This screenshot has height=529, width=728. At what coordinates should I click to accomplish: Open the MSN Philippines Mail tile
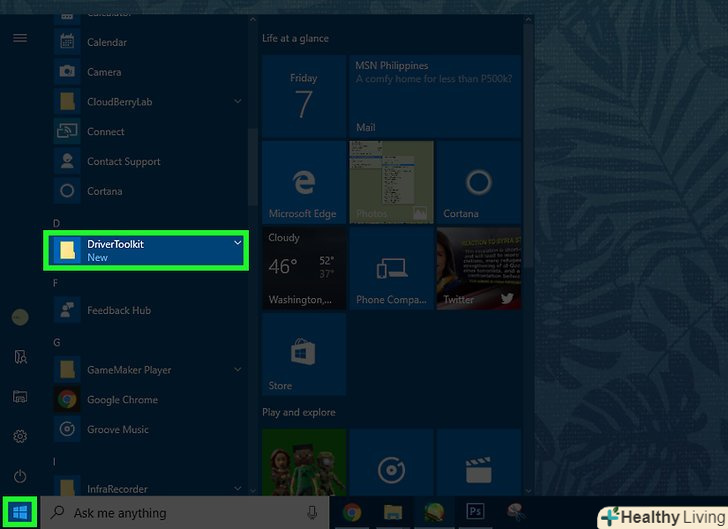[435, 96]
